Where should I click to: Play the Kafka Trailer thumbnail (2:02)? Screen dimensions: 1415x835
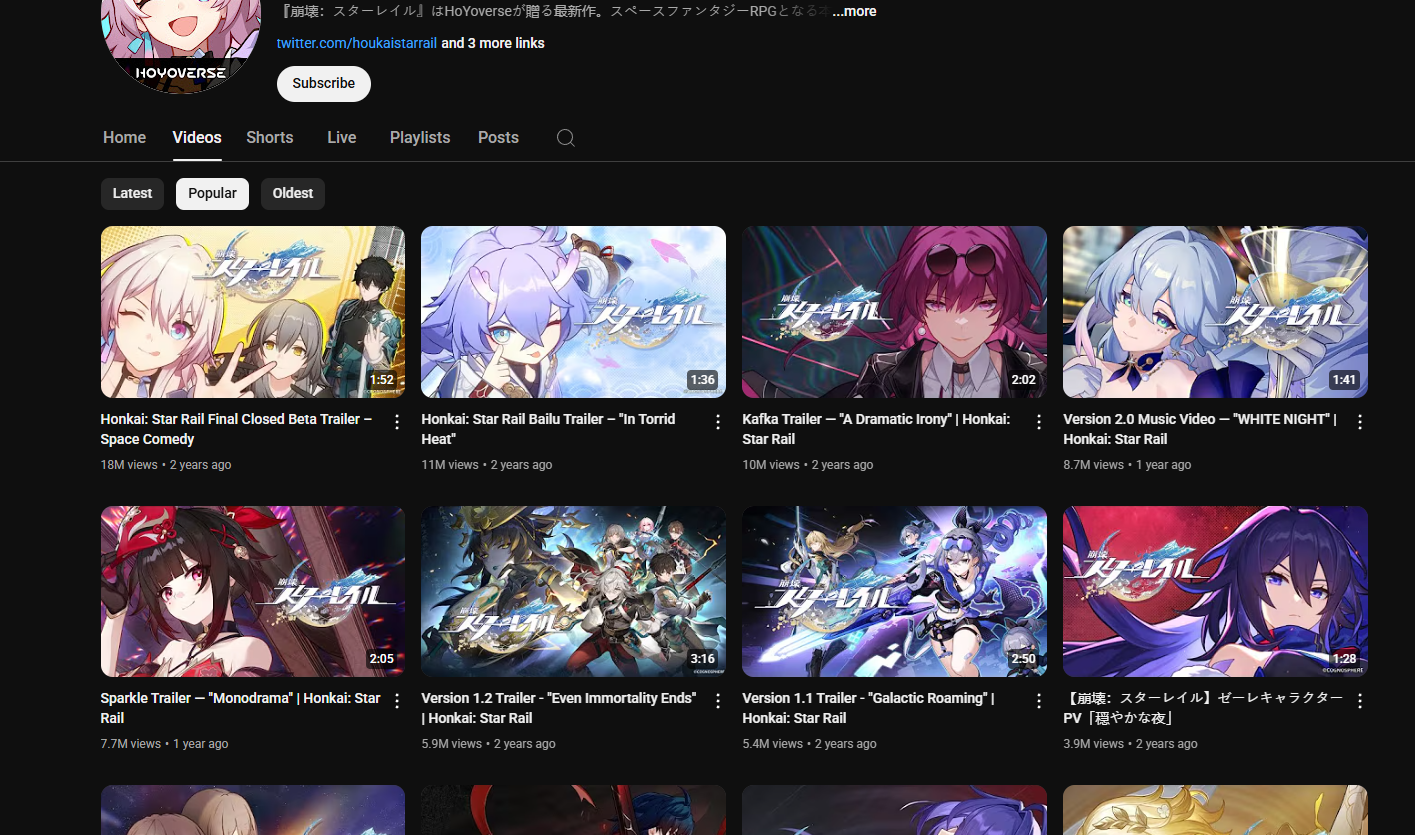(x=895, y=312)
